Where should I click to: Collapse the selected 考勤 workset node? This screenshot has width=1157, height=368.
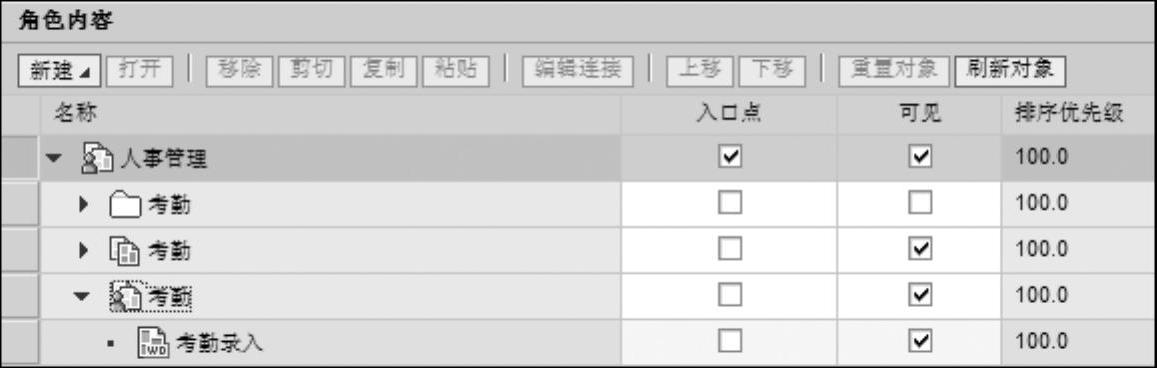[x=82, y=296]
